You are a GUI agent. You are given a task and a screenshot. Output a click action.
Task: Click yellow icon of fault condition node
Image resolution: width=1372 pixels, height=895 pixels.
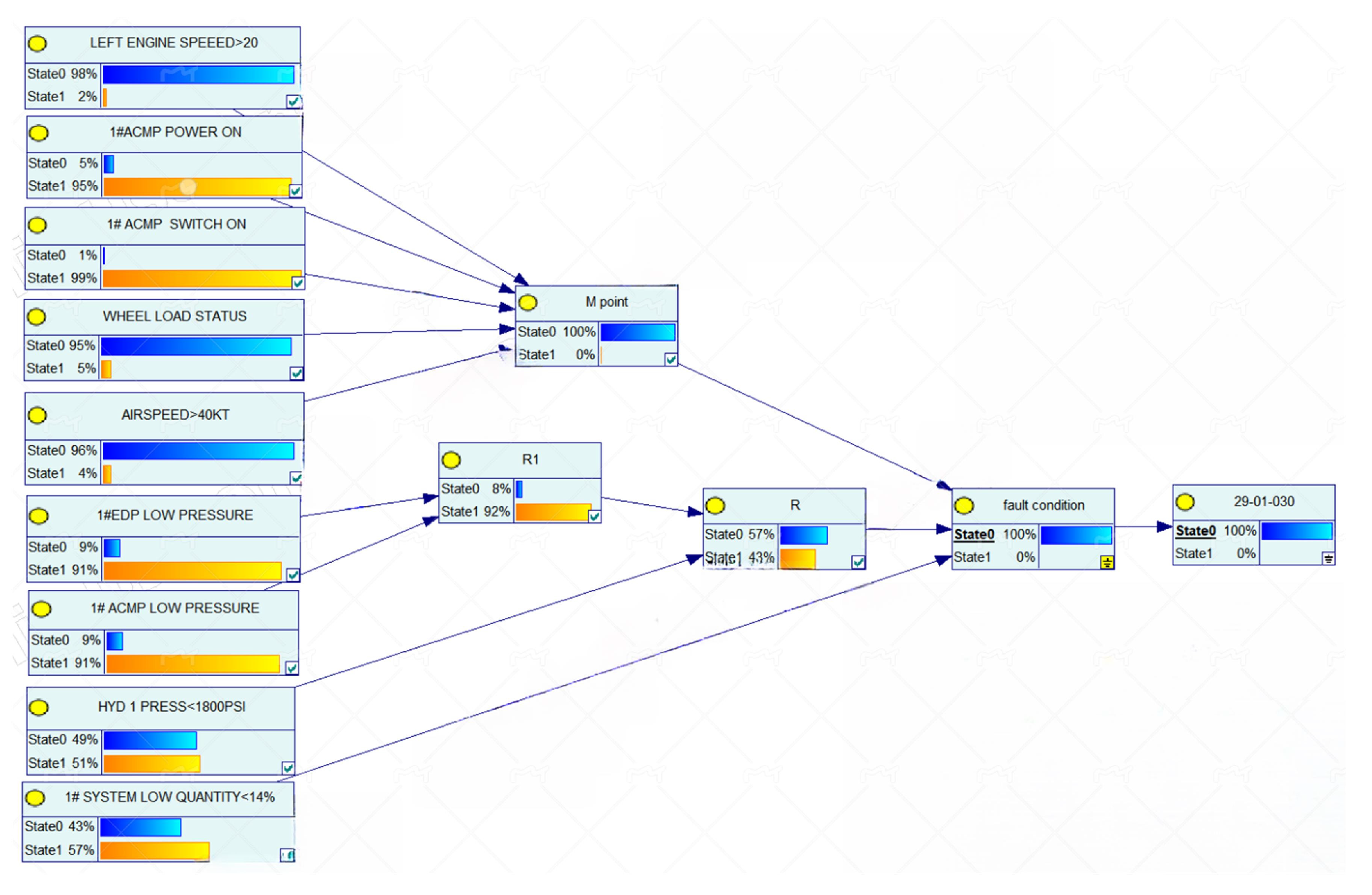click(x=964, y=506)
